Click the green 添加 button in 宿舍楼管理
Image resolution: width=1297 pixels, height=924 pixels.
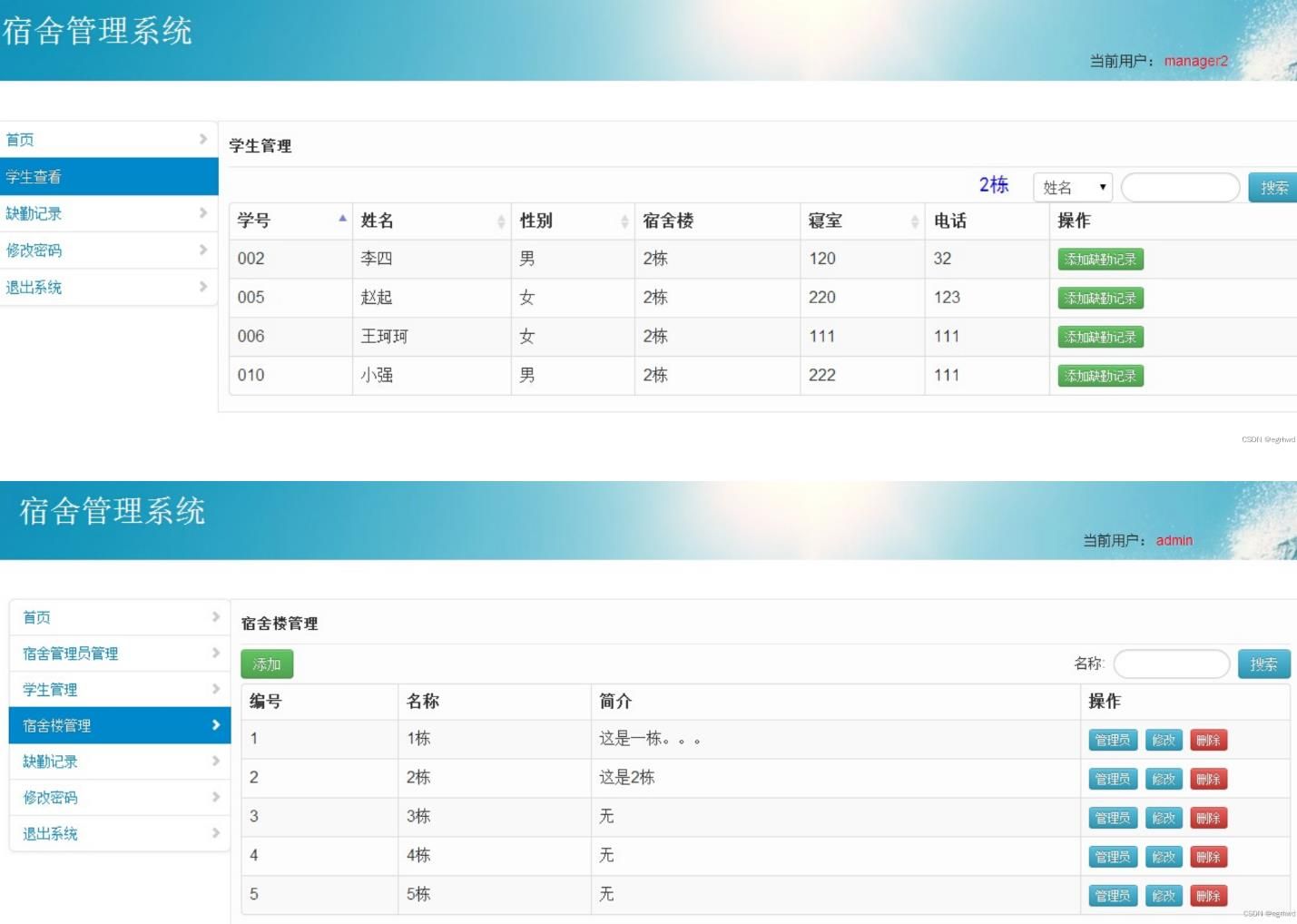coord(266,664)
